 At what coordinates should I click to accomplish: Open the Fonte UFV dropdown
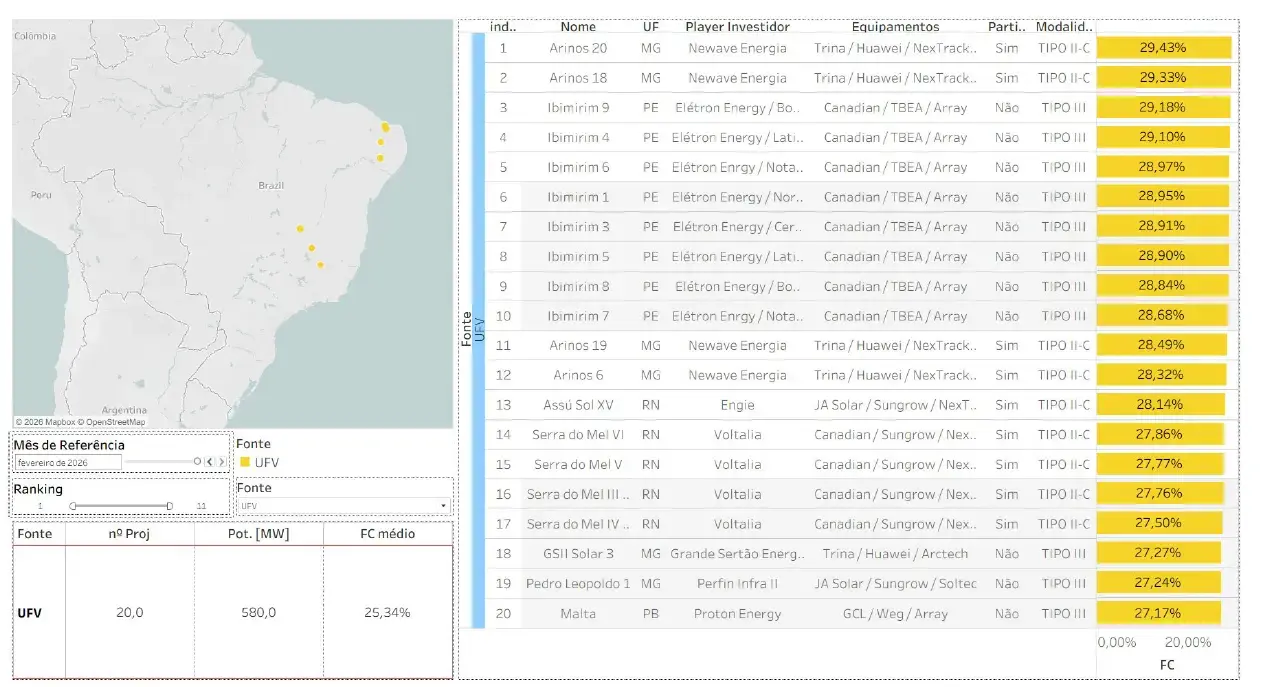pyautogui.click(x=343, y=506)
